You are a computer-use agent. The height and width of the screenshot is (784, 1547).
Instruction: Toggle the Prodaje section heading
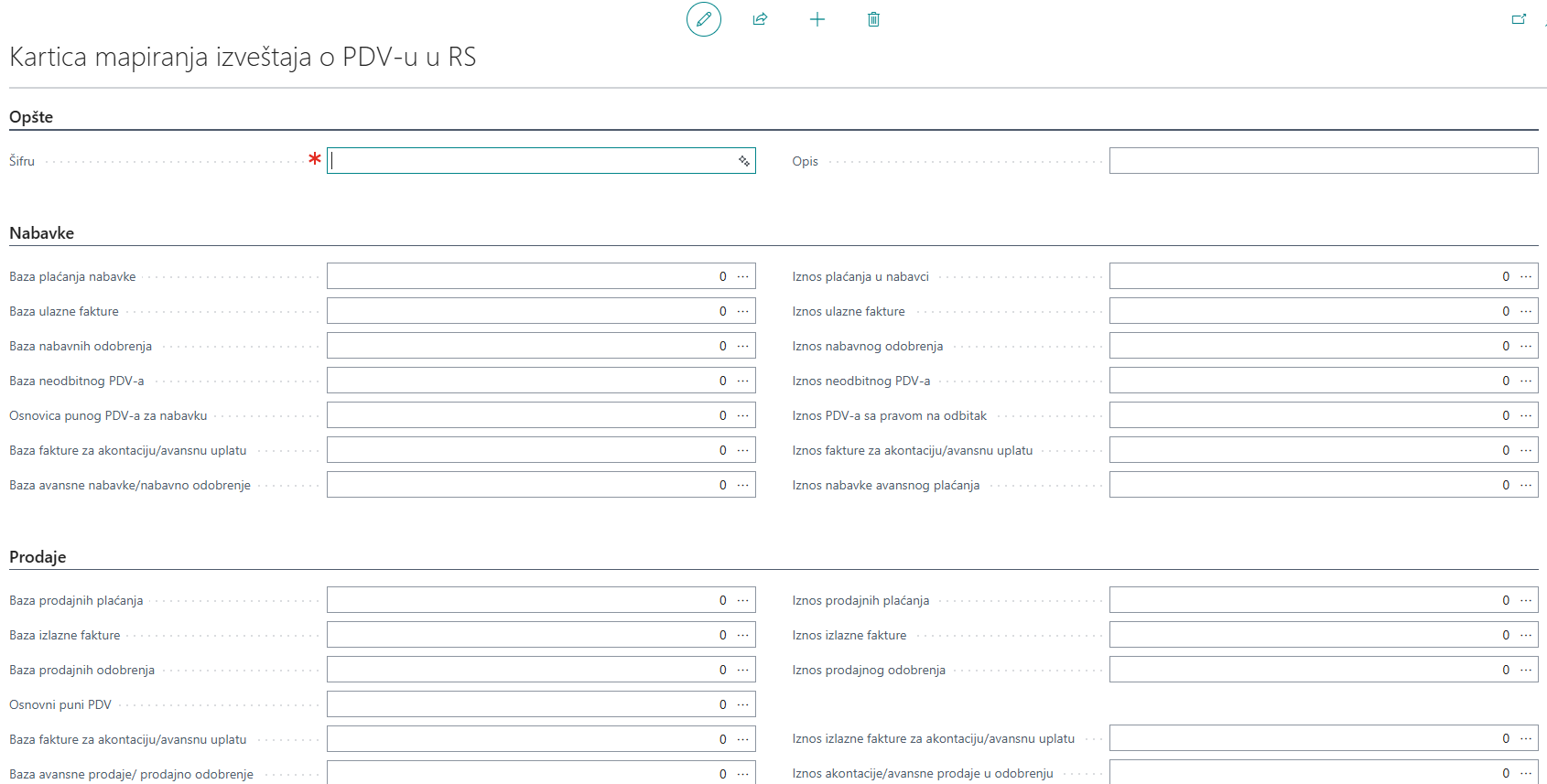pyautogui.click(x=38, y=557)
